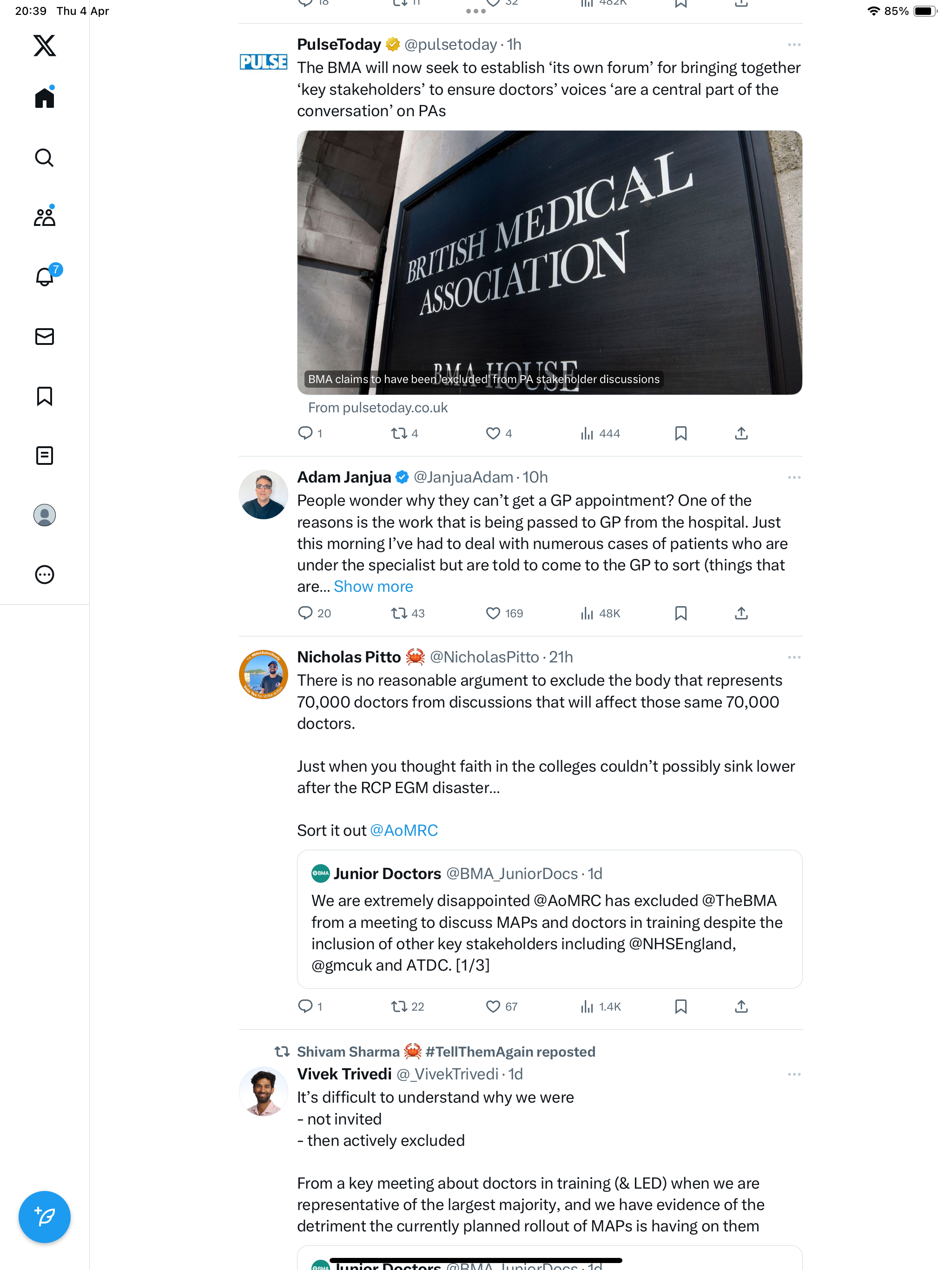Open Bookmarks in the sidebar
Image resolution: width=952 pixels, height=1270 pixels.
(44, 396)
